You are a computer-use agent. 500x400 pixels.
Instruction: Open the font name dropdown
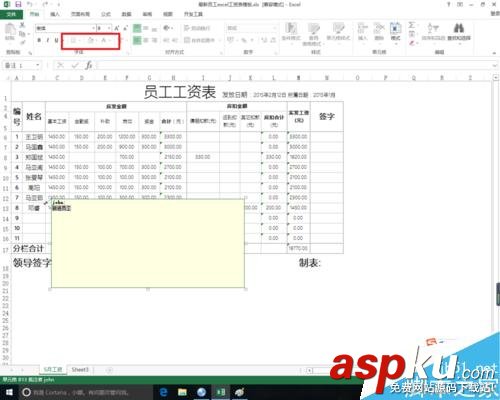click(93, 28)
